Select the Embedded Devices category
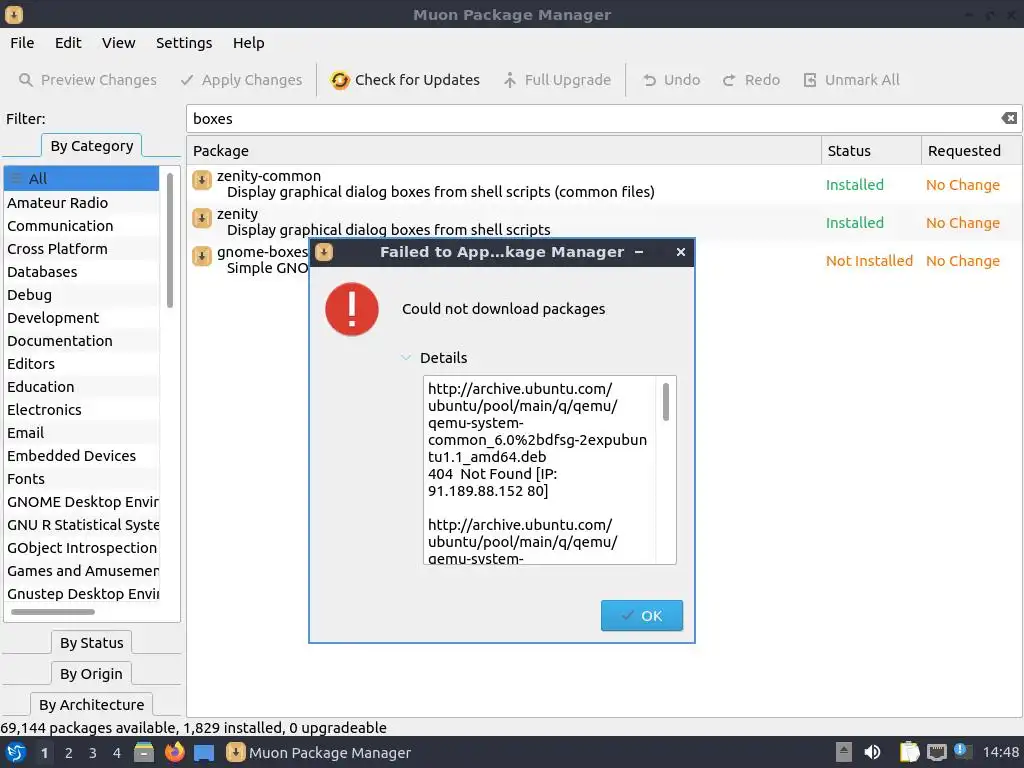The height and width of the screenshot is (768, 1024). (82, 456)
